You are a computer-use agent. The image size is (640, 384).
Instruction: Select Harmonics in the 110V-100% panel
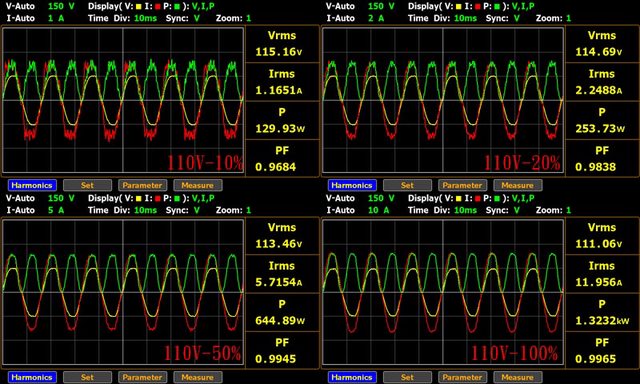tap(352, 377)
